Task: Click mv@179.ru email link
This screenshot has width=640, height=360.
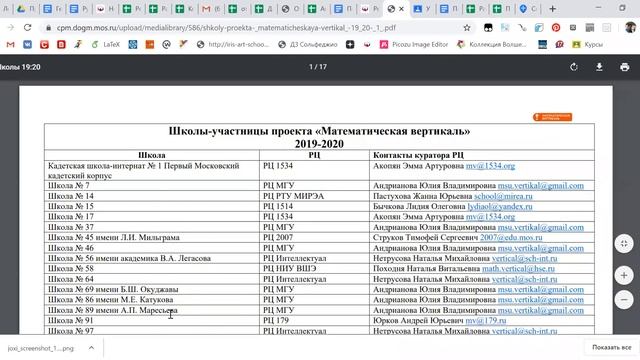Action: pyautogui.click(x=486, y=321)
